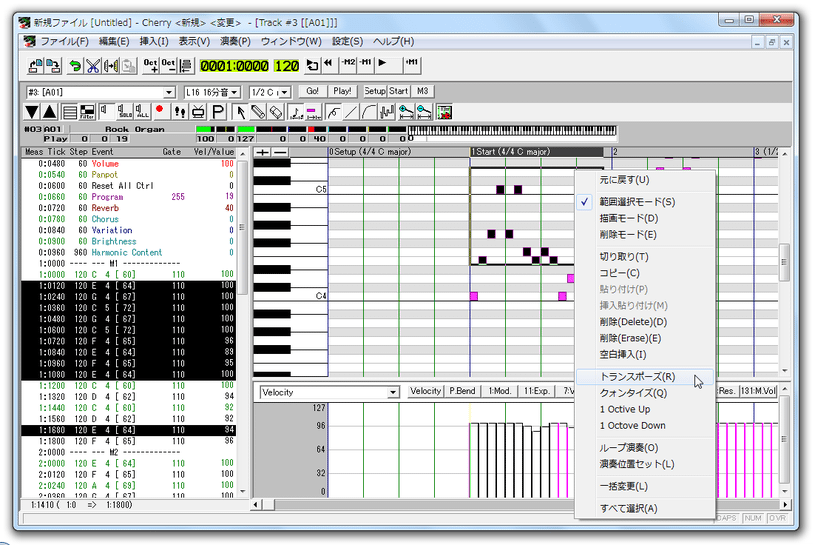Click the Start jump button
Screen dimensions: 815x545
tap(398, 91)
